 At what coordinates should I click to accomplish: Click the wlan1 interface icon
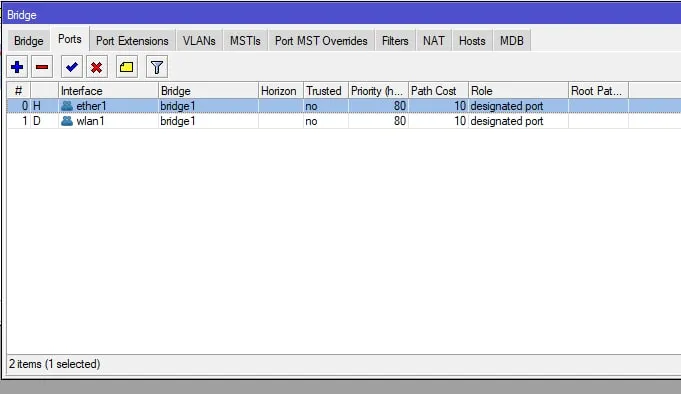67,121
